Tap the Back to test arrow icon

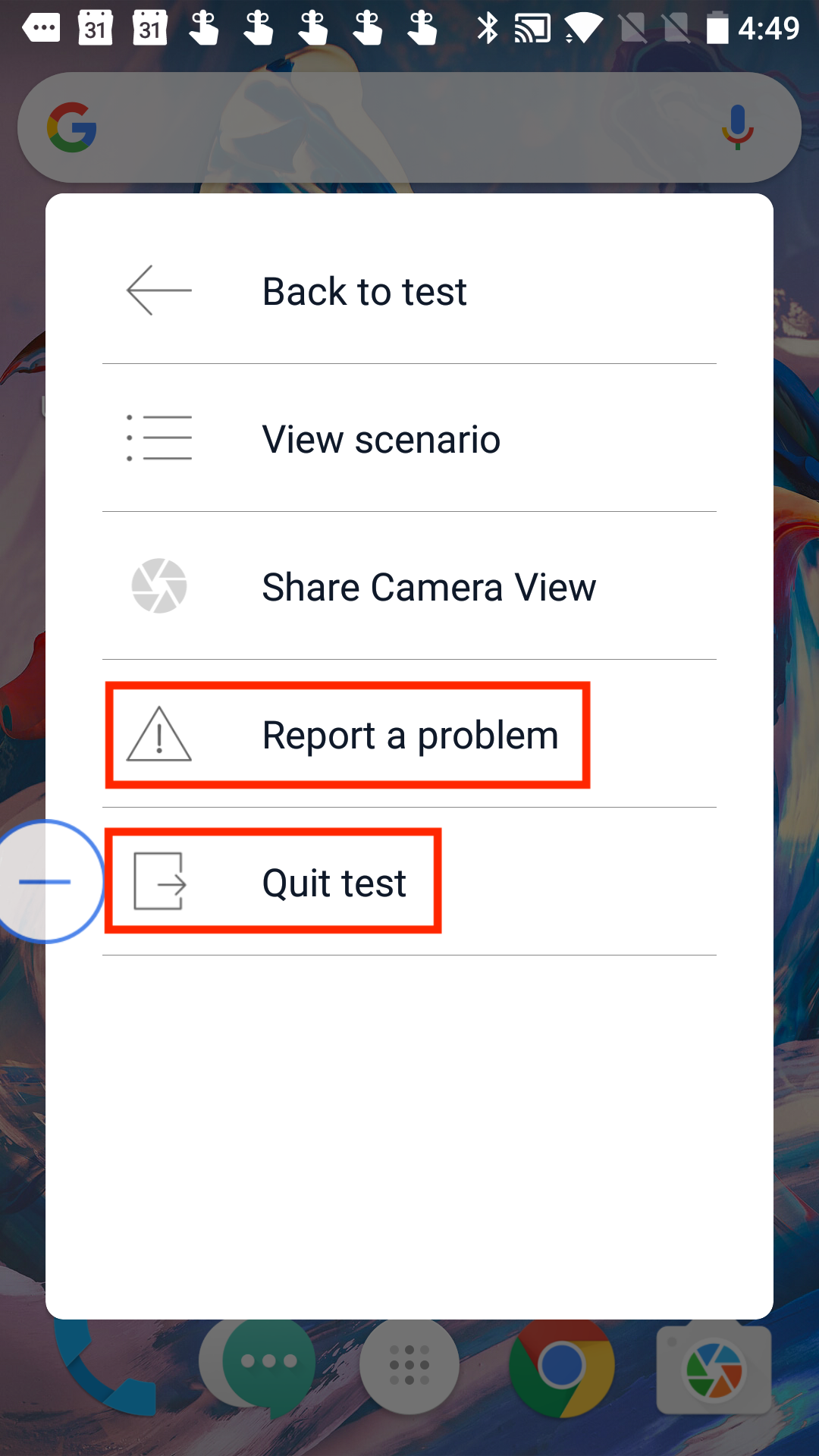point(158,290)
